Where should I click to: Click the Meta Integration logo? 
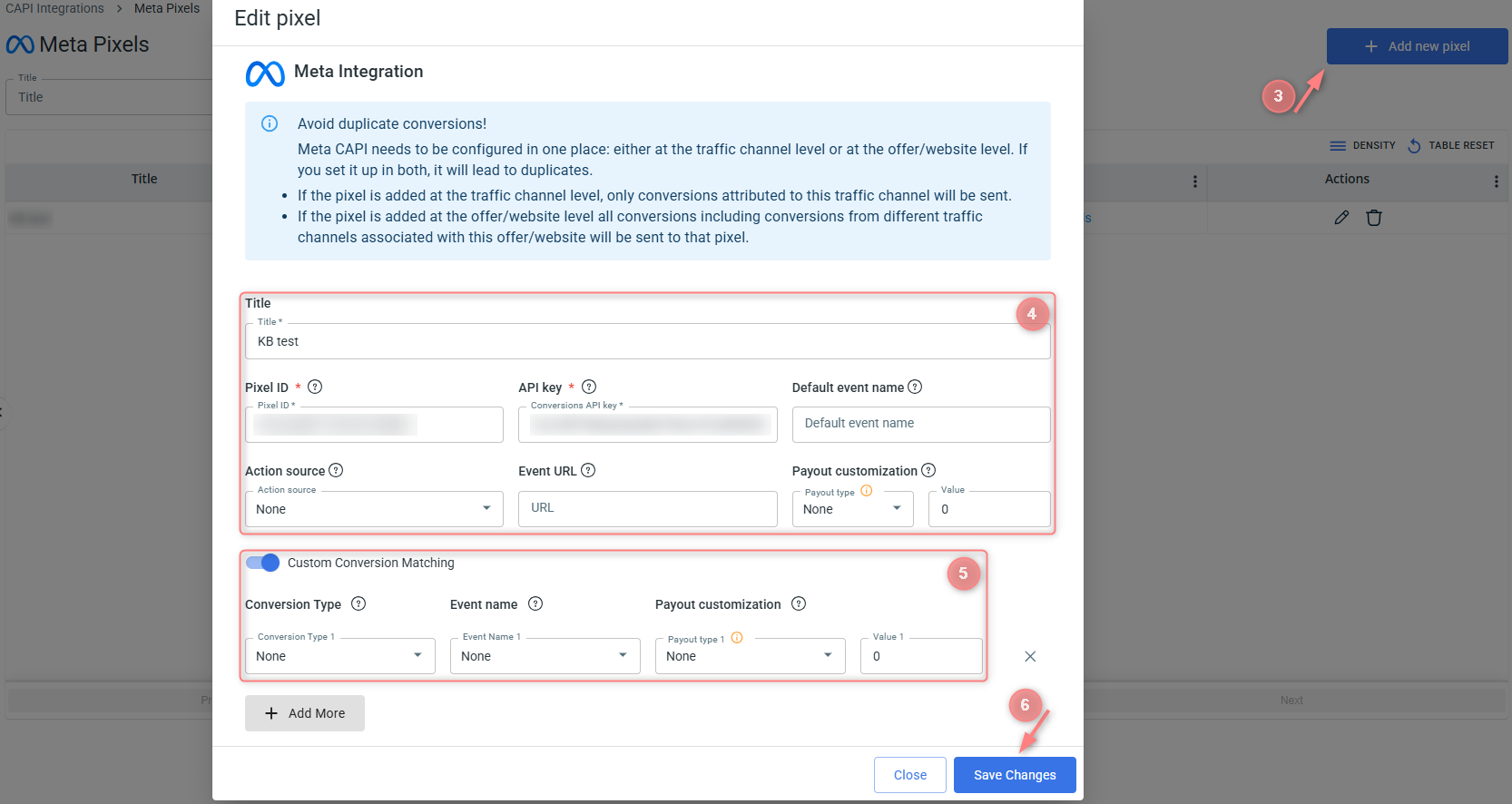pos(265,74)
